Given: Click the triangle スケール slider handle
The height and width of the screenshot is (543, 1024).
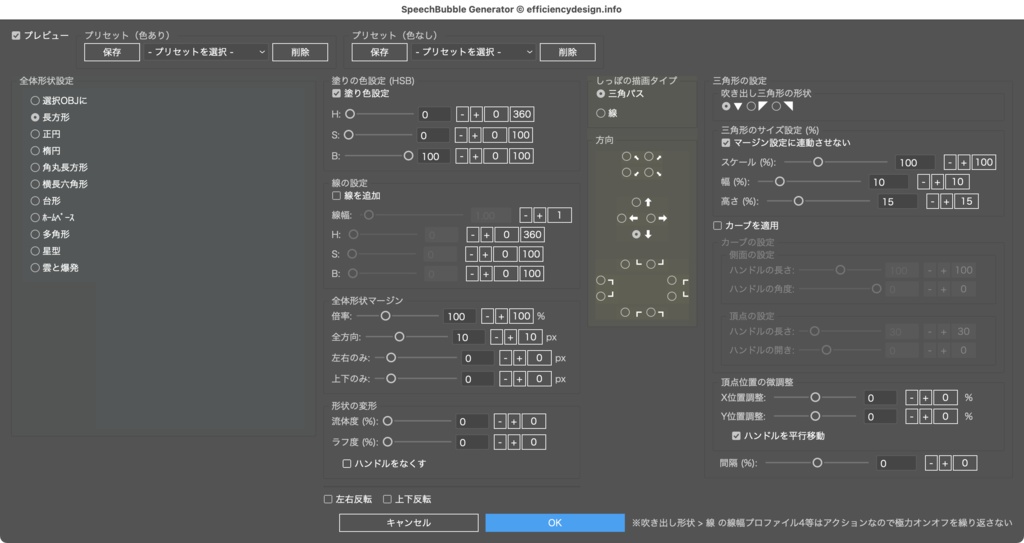Looking at the screenshot, I should click(818, 161).
